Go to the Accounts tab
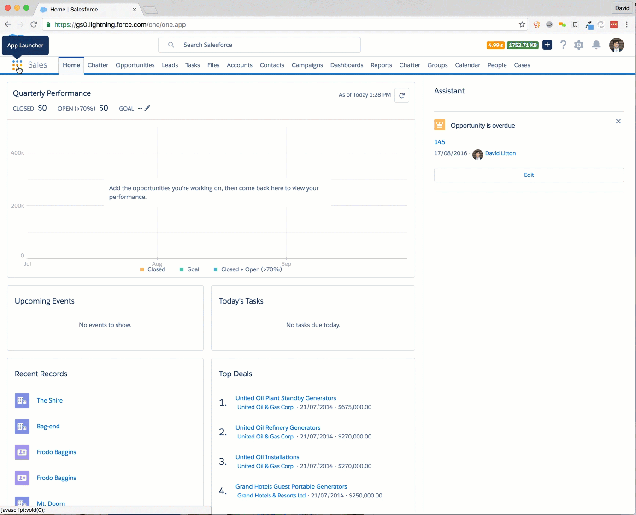Screen dimensions: 636x515 click(x=239, y=65)
